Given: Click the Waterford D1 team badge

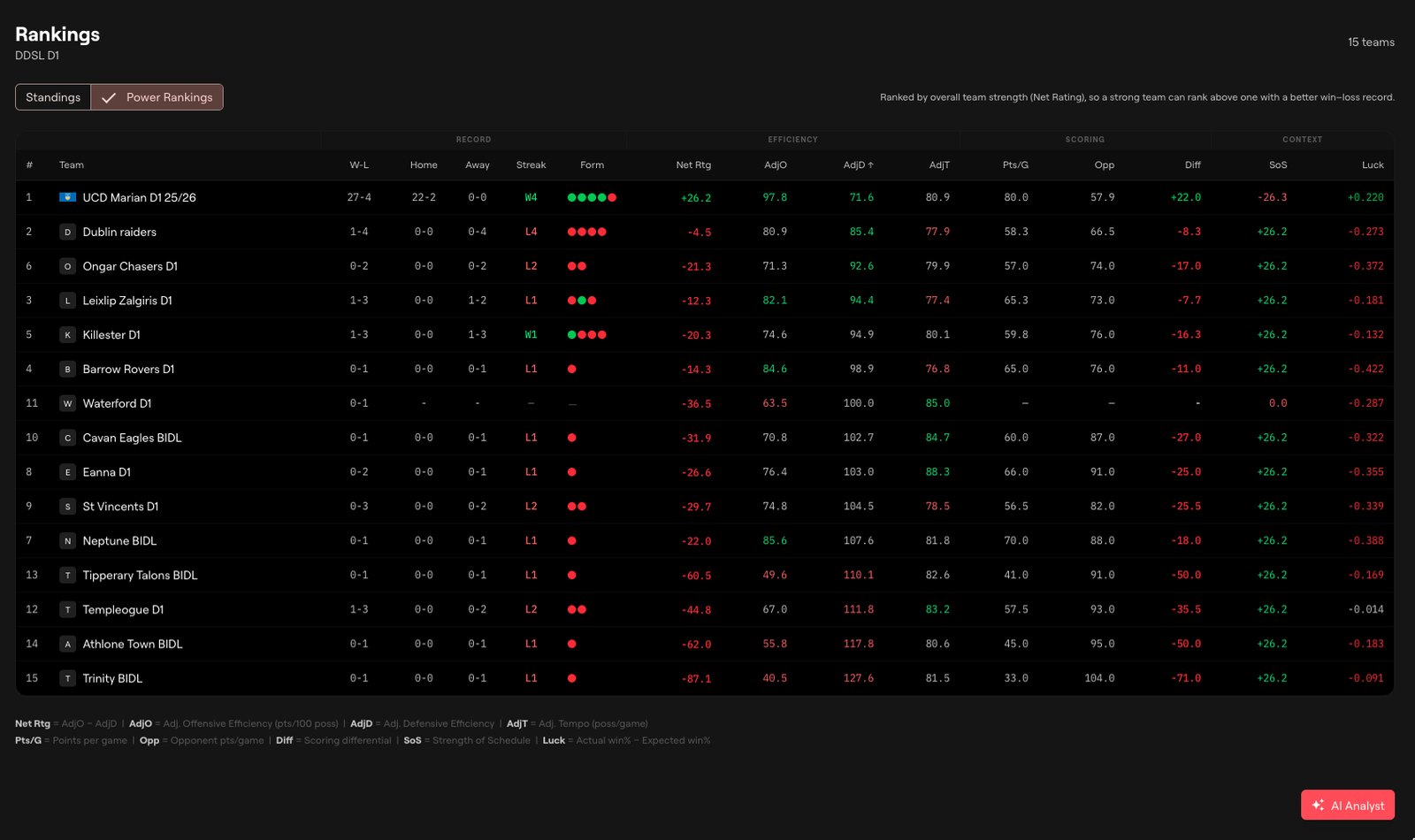Looking at the screenshot, I should click(x=67, y=403).
